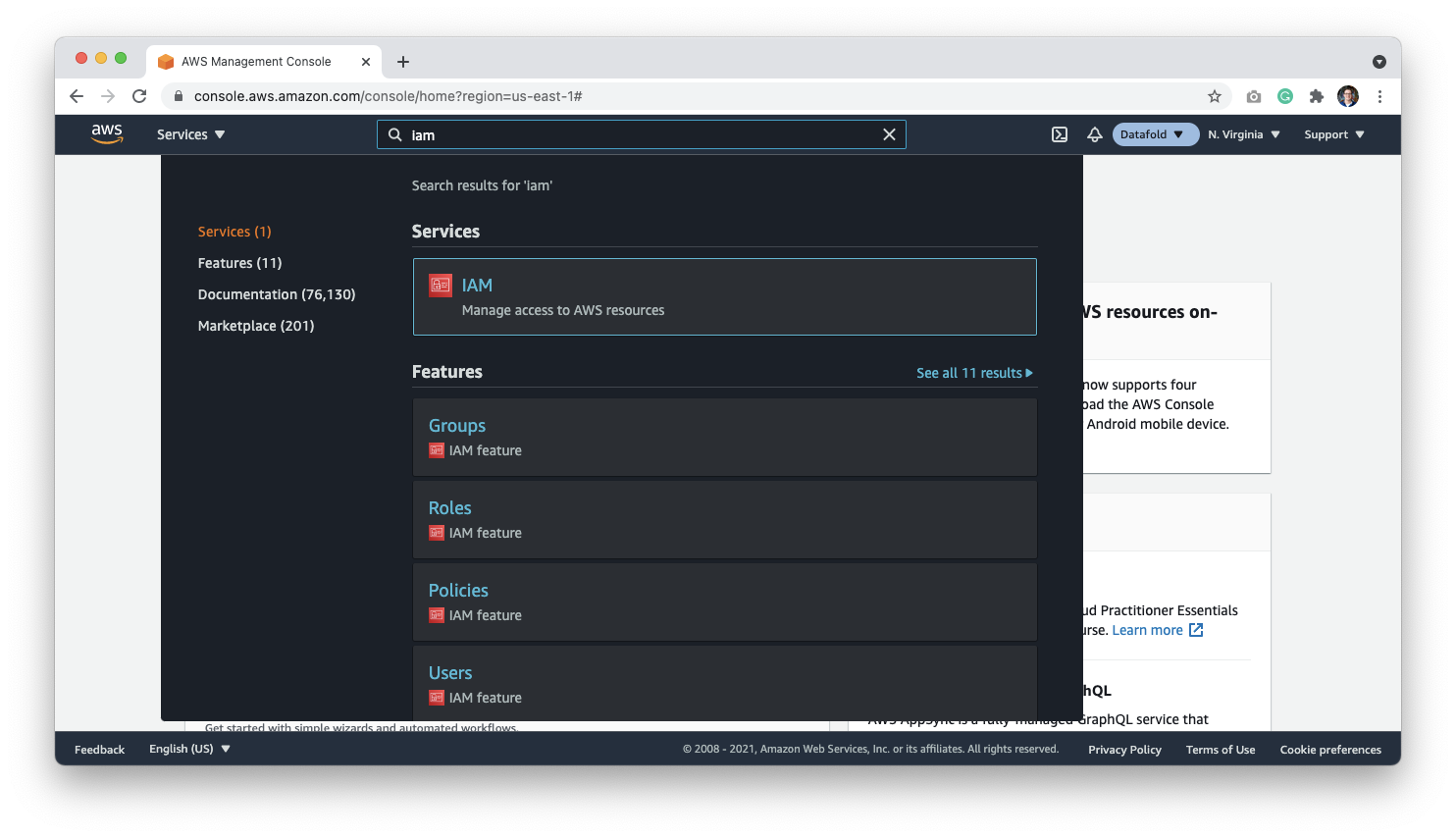Viewport: 1456px width, 838px height.
Task: Select 'Search results for iam' heading text
Action: pyautogui.click(x=482, y=185)
